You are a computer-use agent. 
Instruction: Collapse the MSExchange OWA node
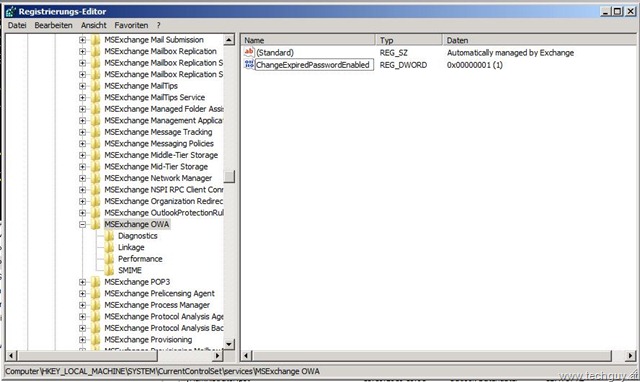pos(82,224)
